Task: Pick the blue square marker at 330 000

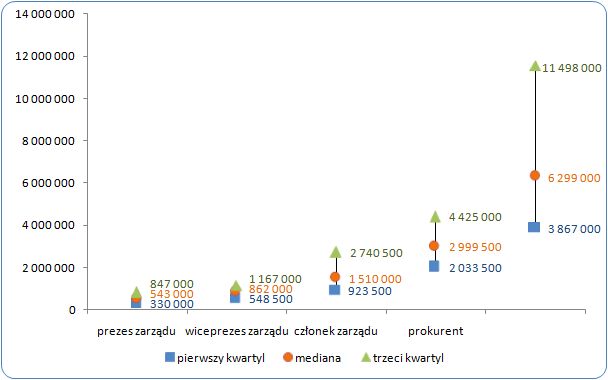Action: tap(136, 303)
